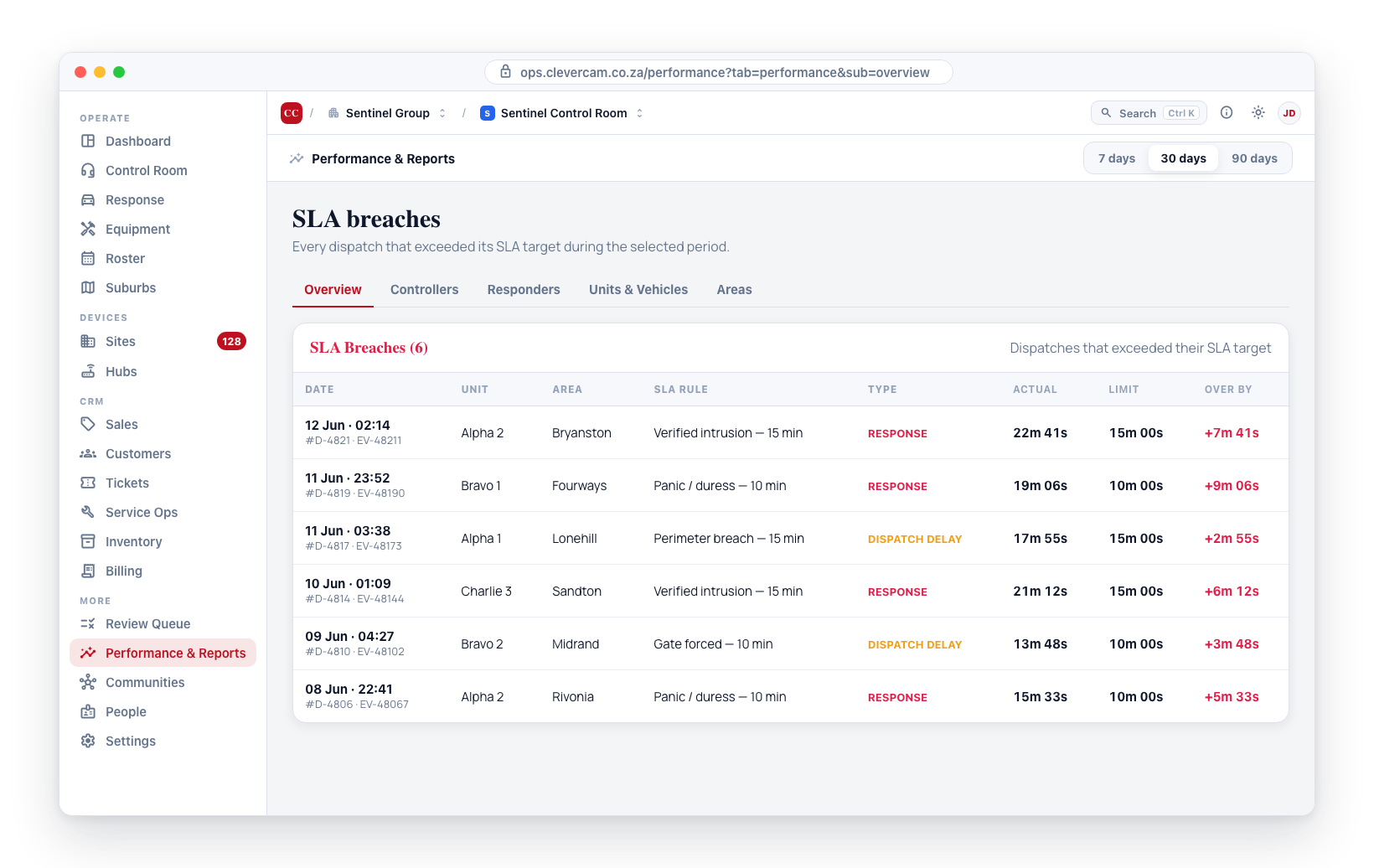Select the 90 days range
1374x868 pixels.
(x=1254, y=158)
